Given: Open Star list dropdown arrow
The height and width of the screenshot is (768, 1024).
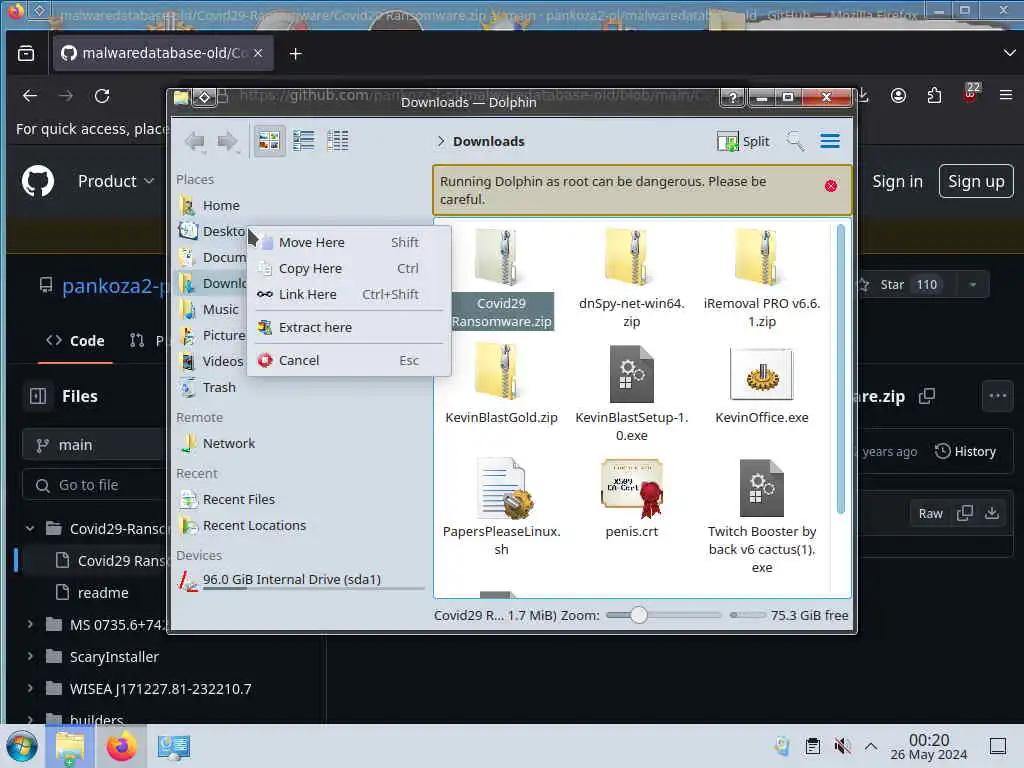Looking at the screenshot, I should [x=972, y=285].
